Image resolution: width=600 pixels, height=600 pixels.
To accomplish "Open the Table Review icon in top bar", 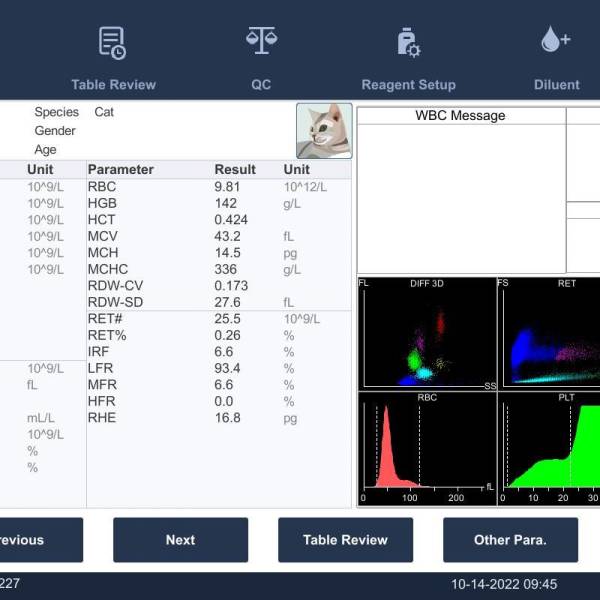I will tap(112, 43).
